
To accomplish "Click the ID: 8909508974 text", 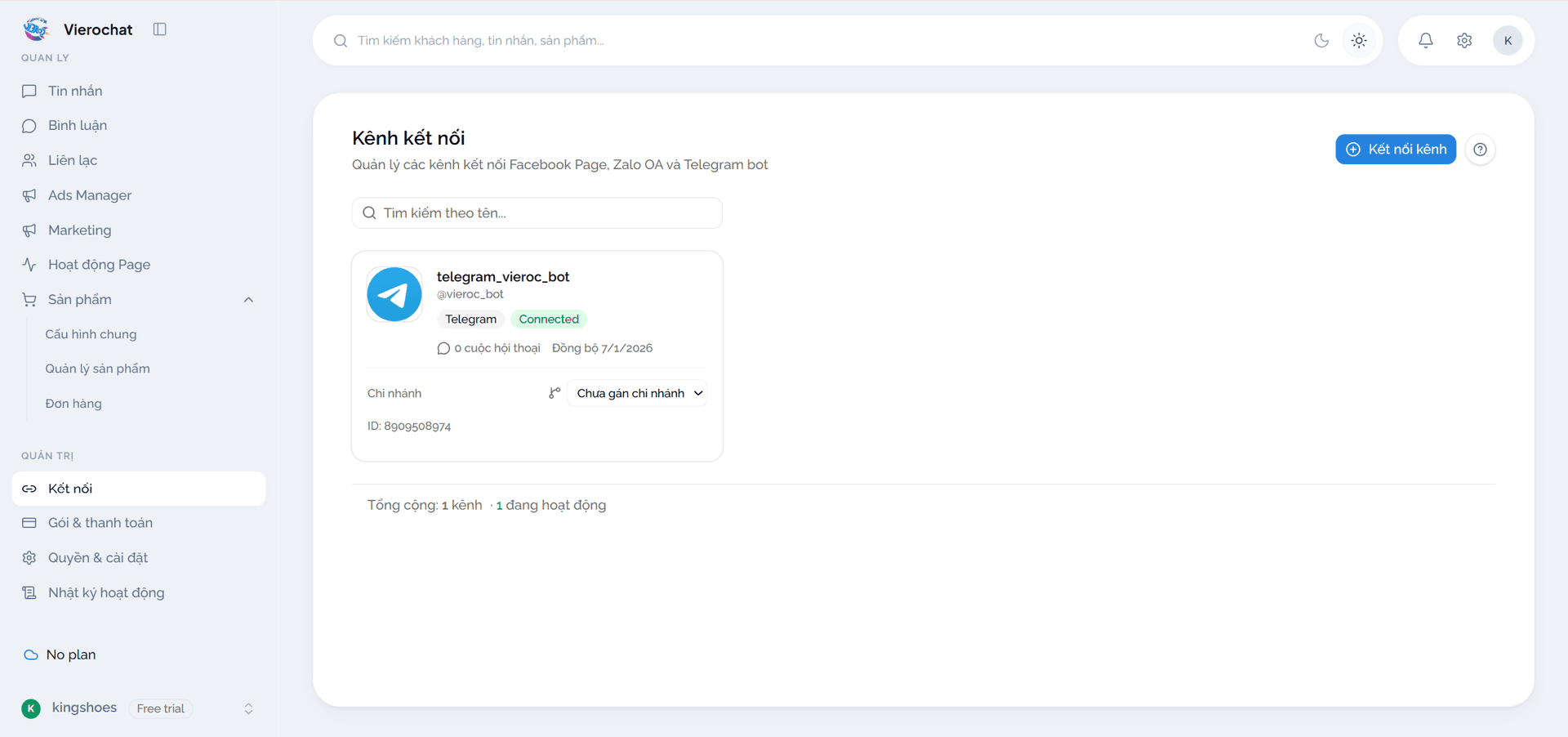I will 409,426.
